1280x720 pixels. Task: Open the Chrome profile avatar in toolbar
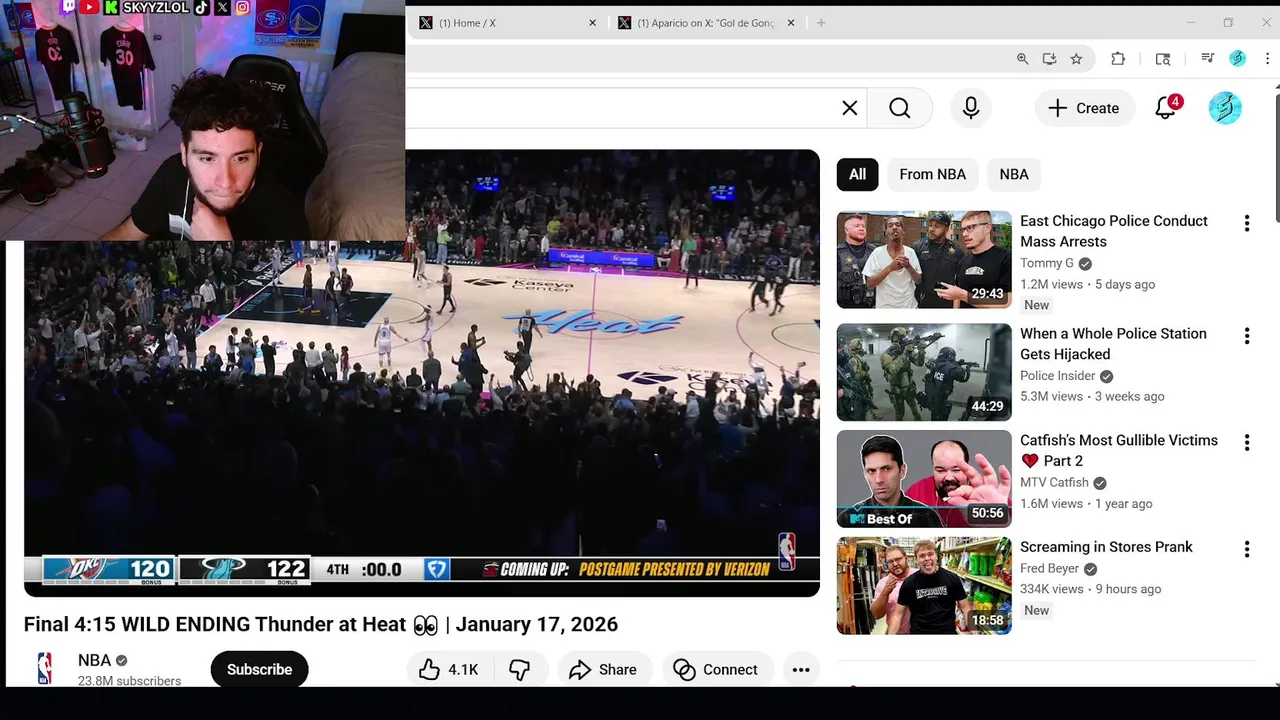[x=1237, y=59]
